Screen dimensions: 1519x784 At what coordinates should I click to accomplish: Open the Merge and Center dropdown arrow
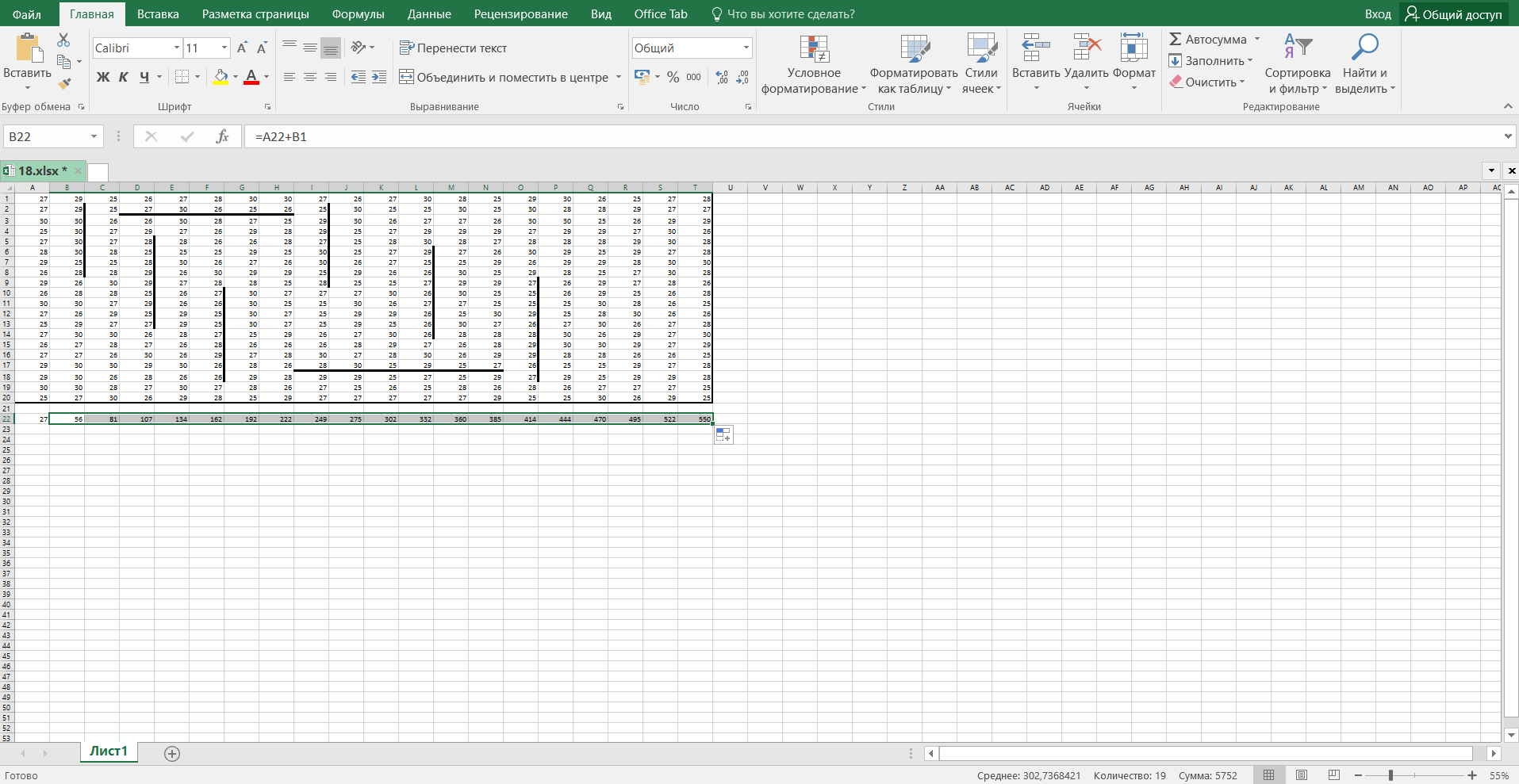(619, 77)
